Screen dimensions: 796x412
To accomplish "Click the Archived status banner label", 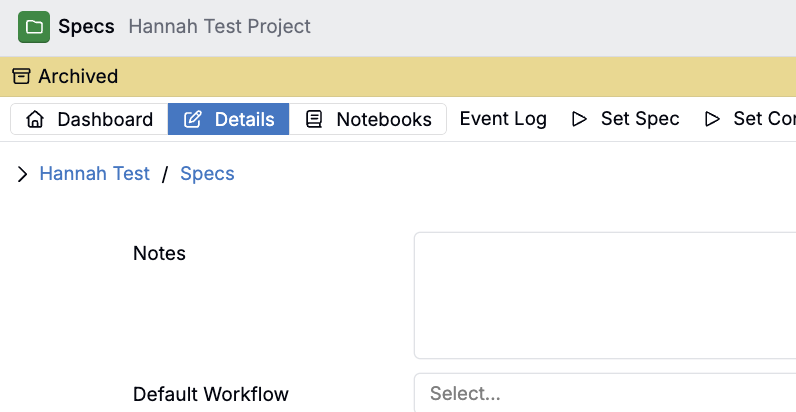I will pos(78,76).
